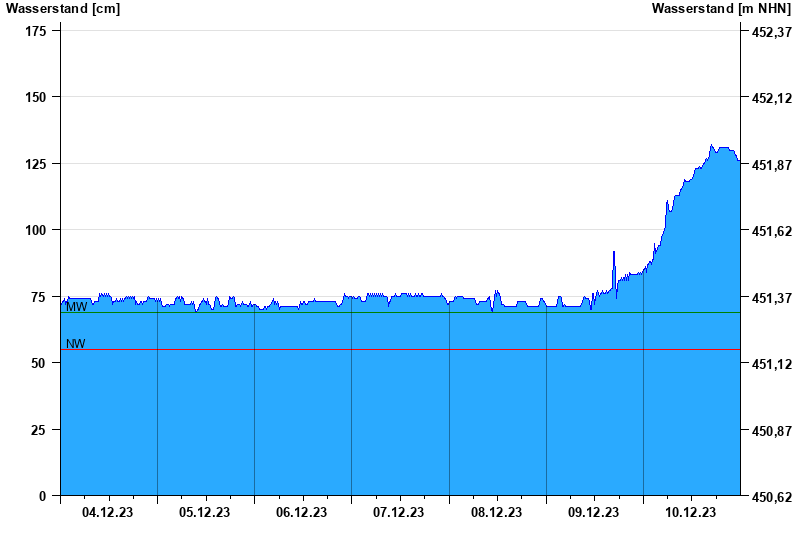Image resolution: width=800 pixels, height=550 pixels.
Task: Click the 452,12 value on the right axis
Action: tap(772, 98)
